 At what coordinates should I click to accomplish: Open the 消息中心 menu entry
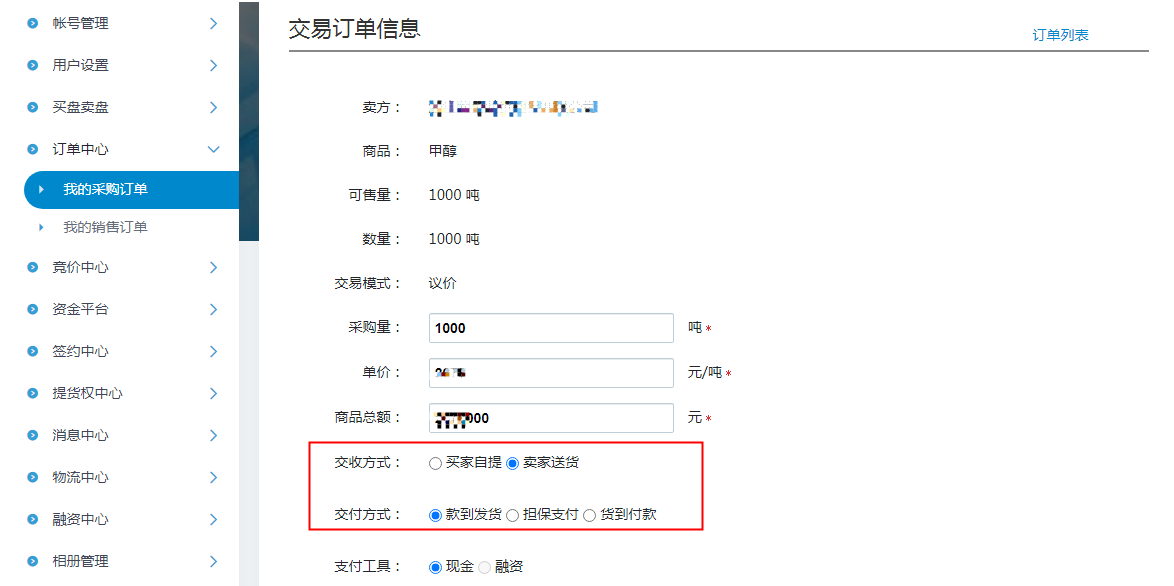pos(80,435)
